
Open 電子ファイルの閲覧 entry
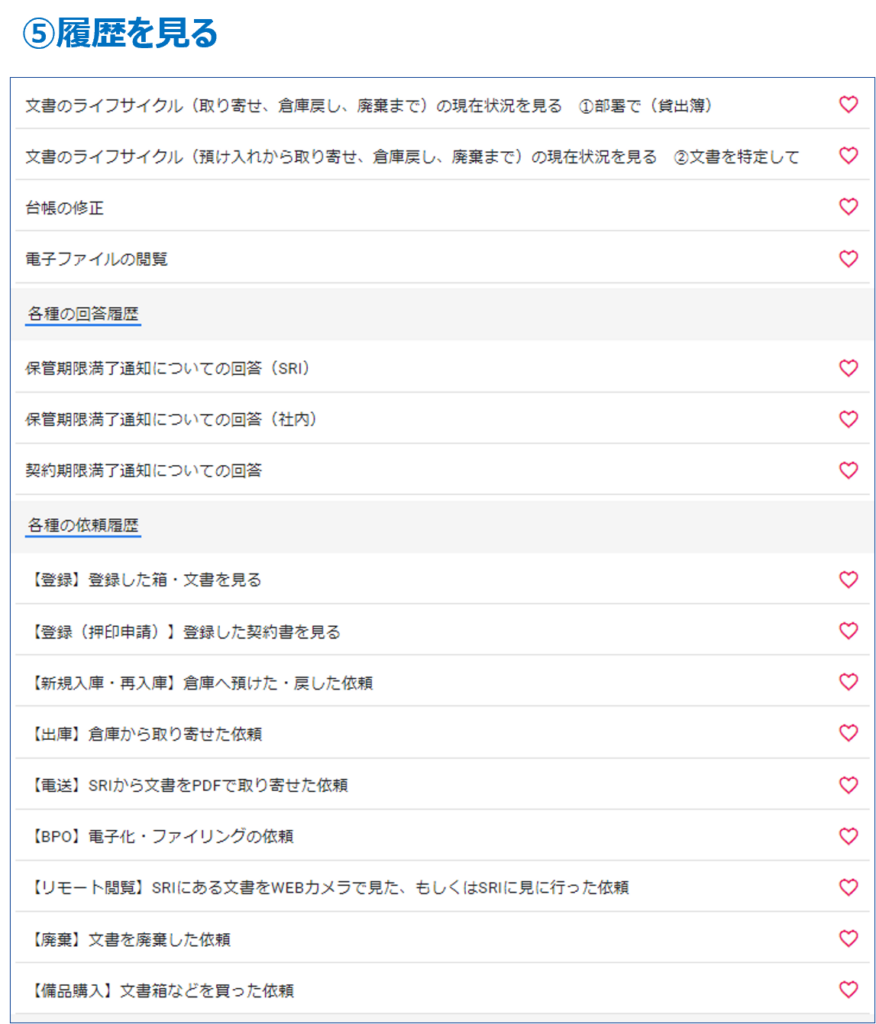click(x=96, y=259)
